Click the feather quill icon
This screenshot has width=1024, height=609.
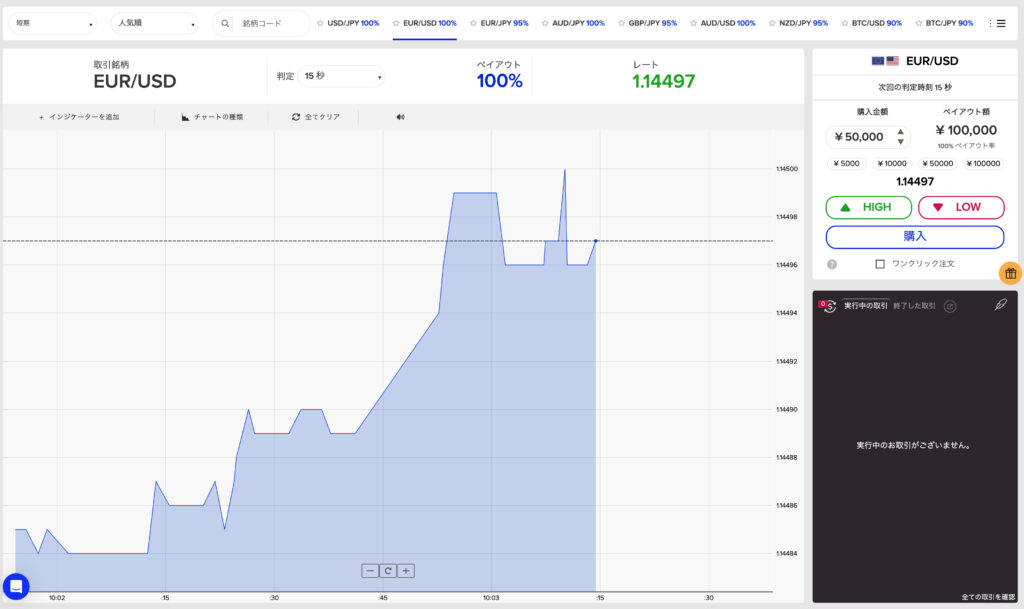pyautogui.click(x=1000, y=305)
